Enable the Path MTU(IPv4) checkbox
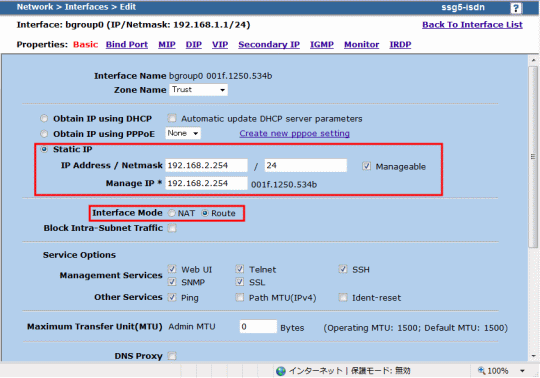The height and width of the screenshot is (378, 540). 240,297
